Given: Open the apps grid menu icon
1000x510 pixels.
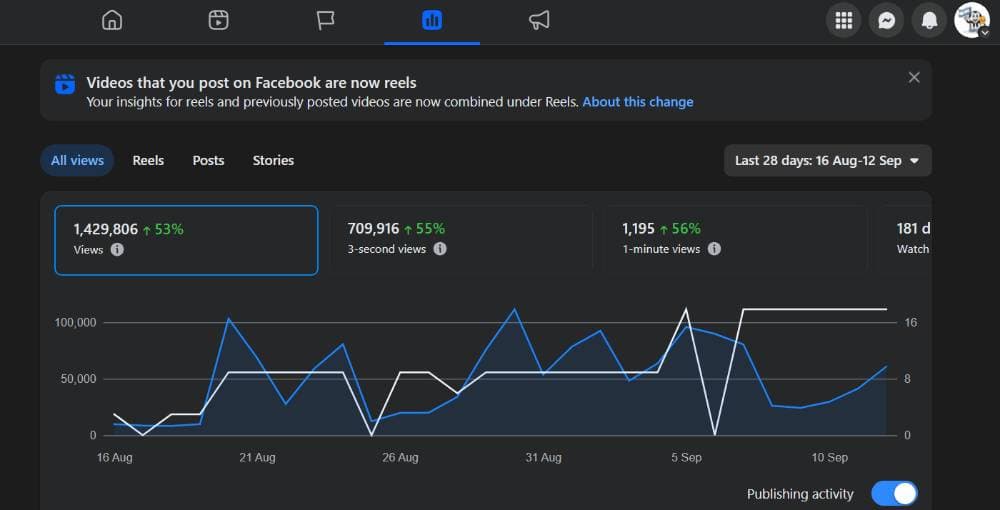Looking at the screenshot, I should coord(844,20).
